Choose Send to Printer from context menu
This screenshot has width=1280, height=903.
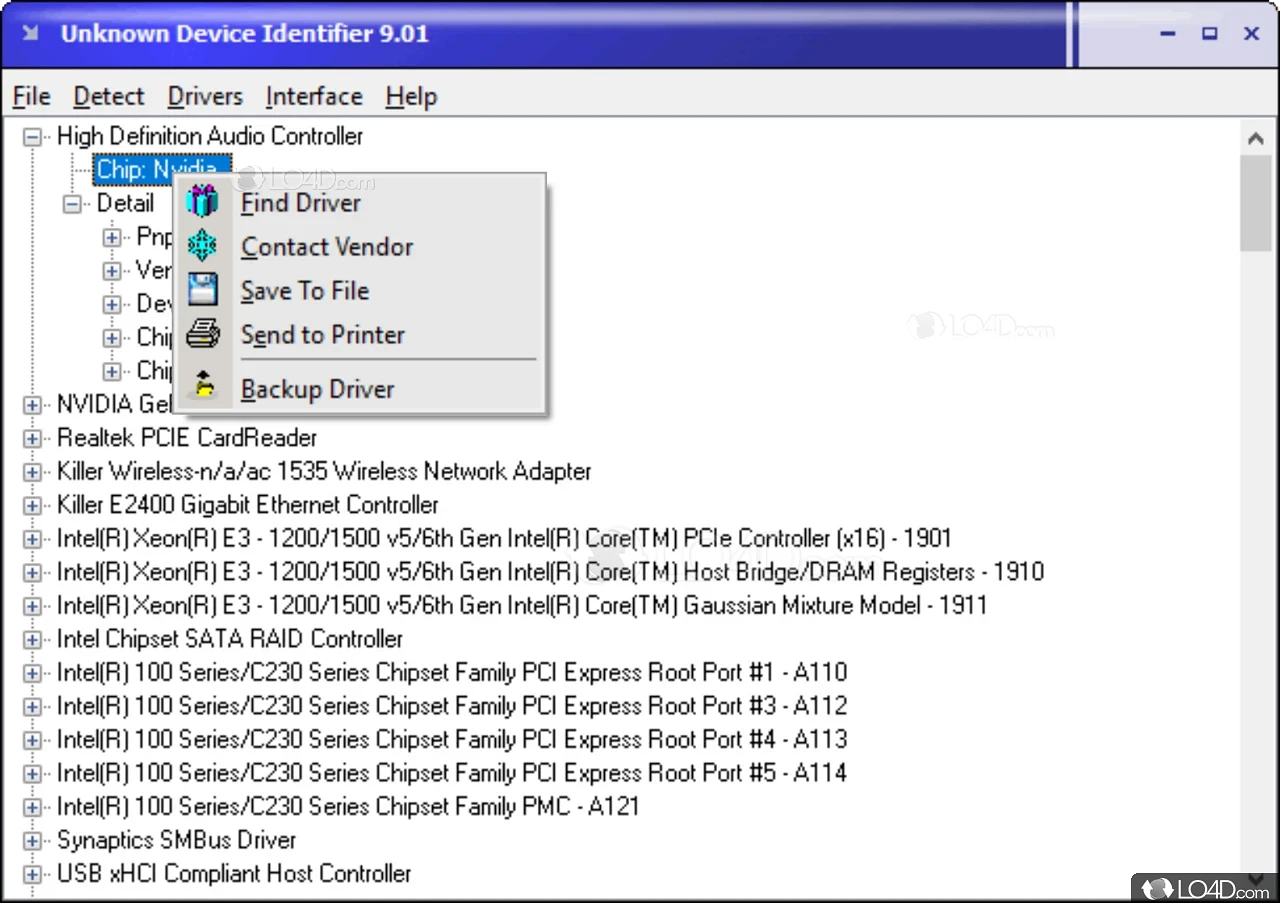point(360,334)
